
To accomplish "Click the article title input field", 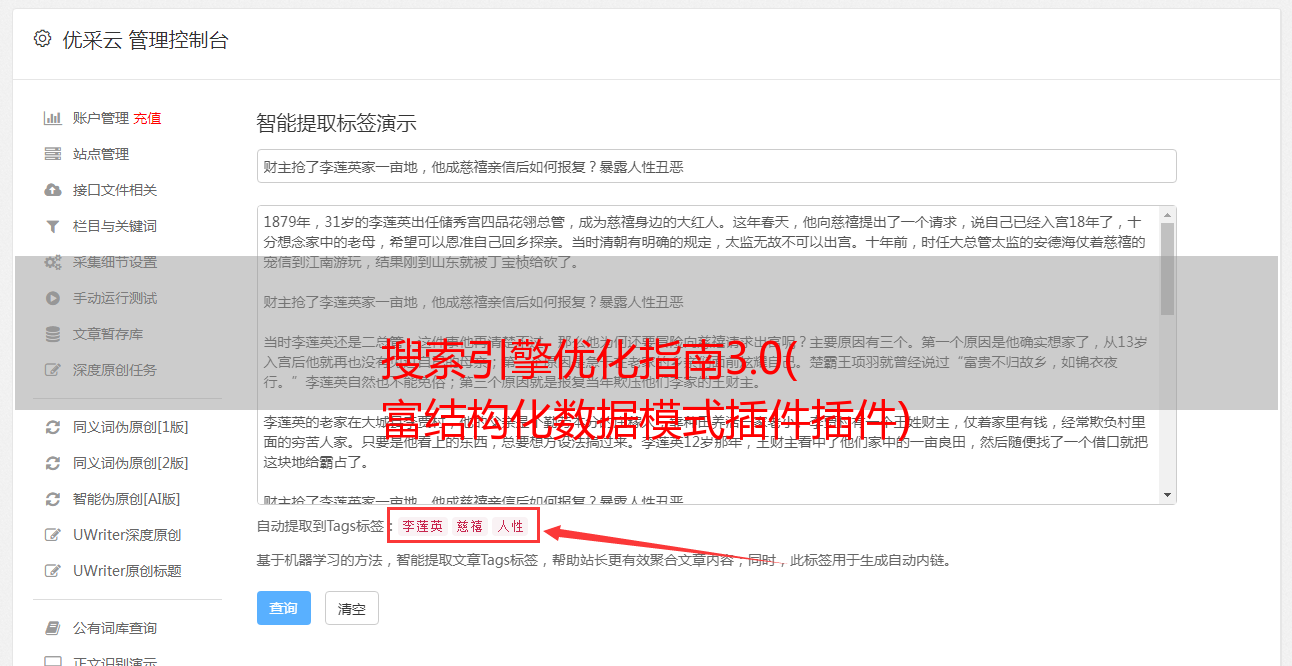I will 716,166.
